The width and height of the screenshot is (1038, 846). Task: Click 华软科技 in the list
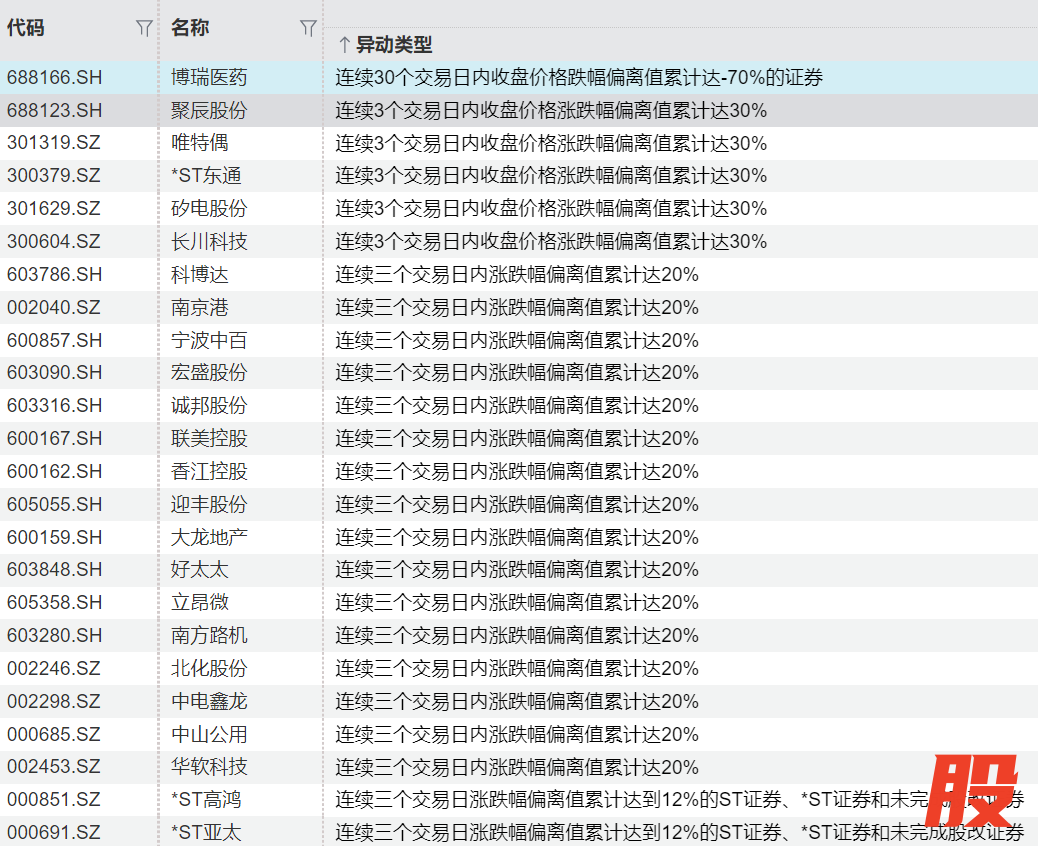click(x=209, y=767)
